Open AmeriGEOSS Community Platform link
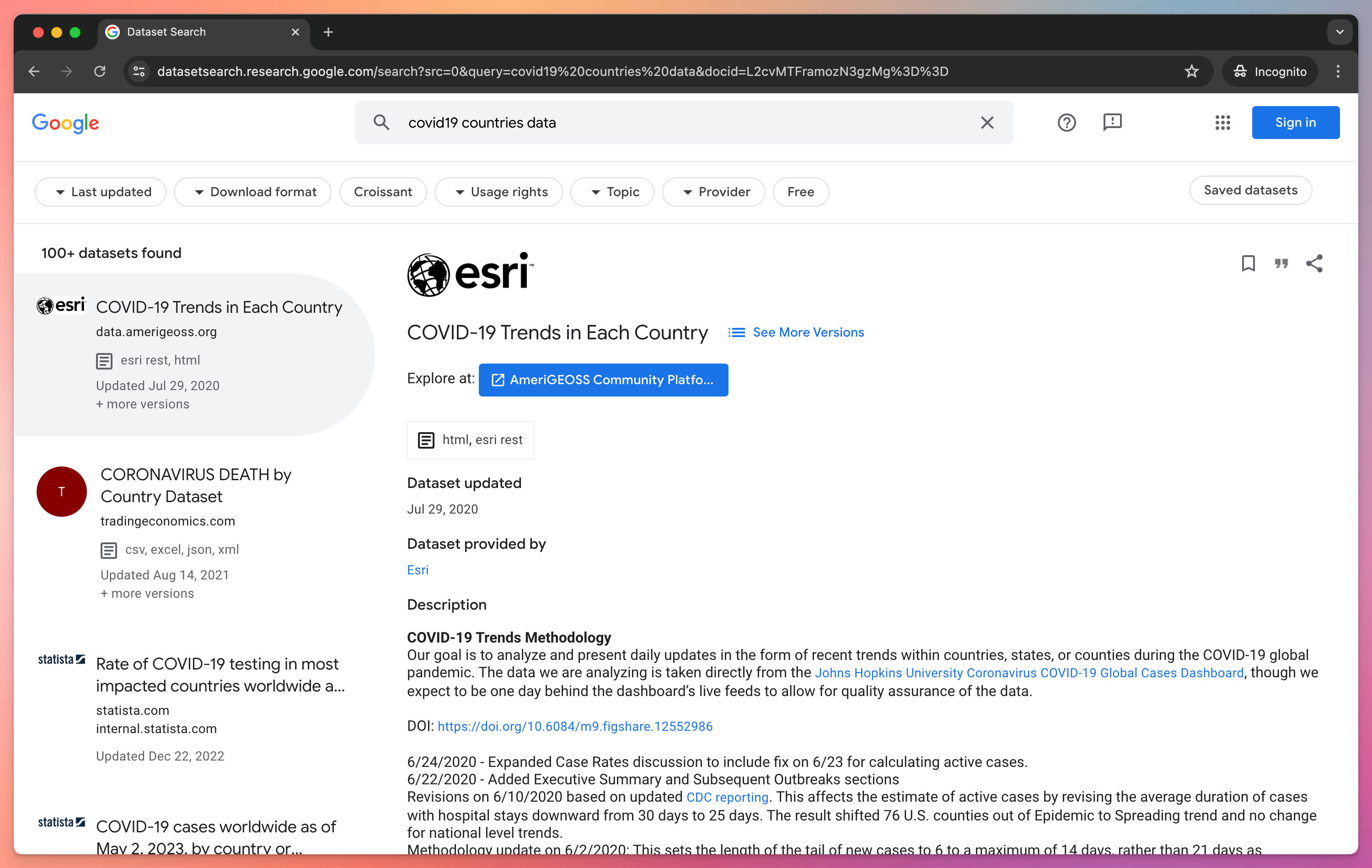The width and height of the screenshot is (1372, 868). point(603,380)
